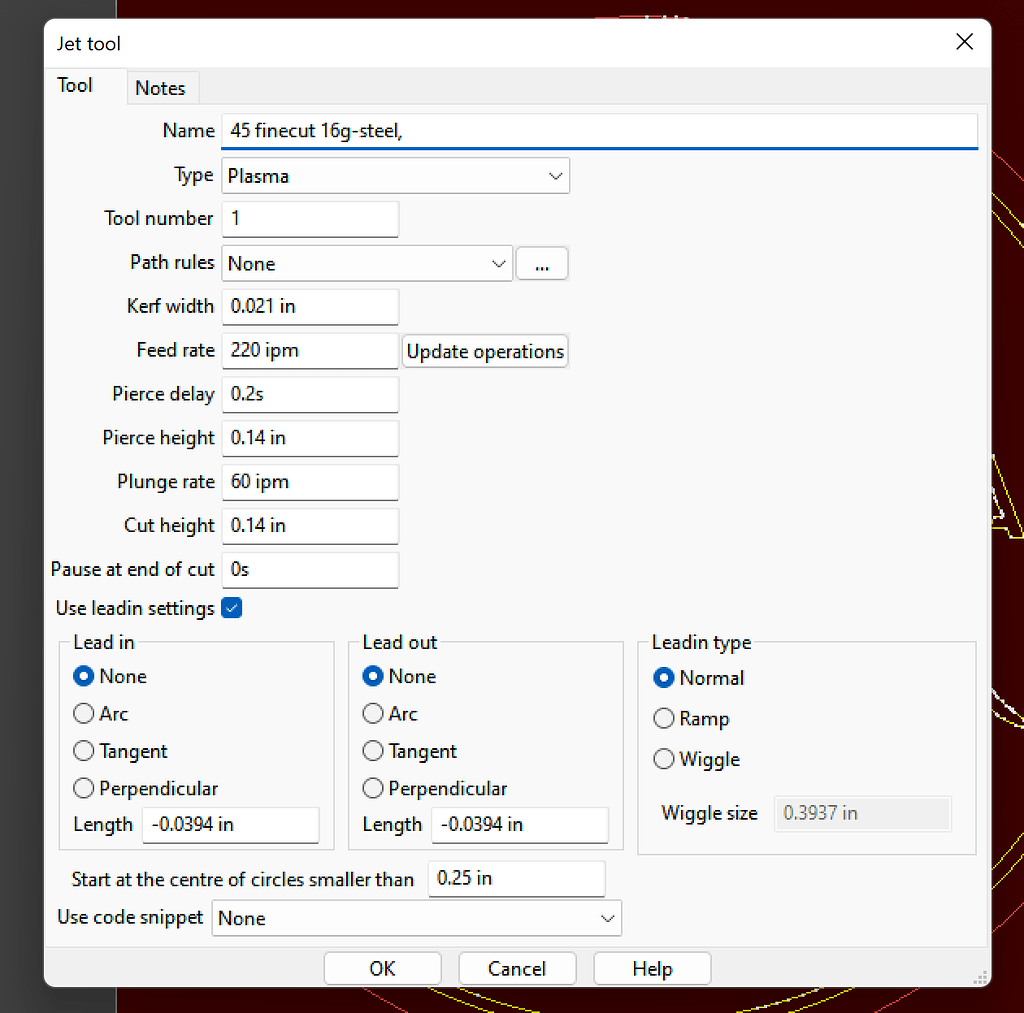Expand the Type Plasma dropdown
The height and width of the screenshot is (1013, 1024).
point(395,176)
